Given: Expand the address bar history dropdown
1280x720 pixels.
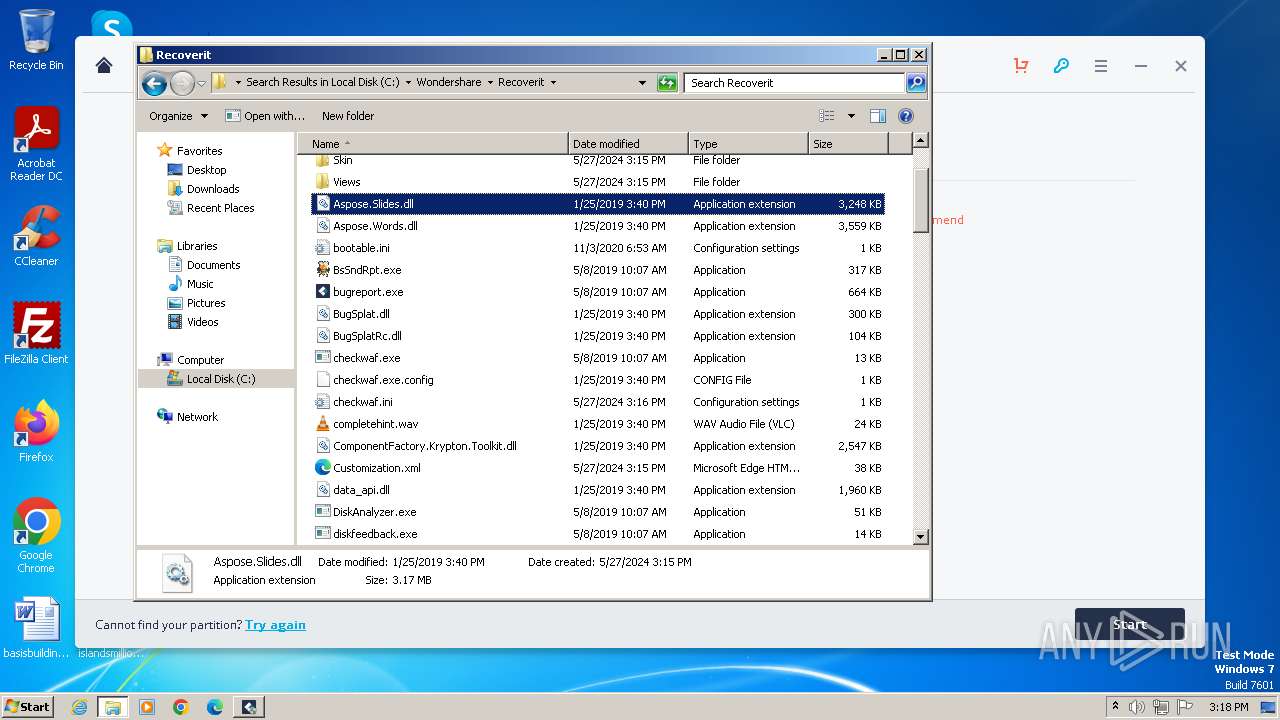Looking at the screenshot, I should tap(642, 83).
